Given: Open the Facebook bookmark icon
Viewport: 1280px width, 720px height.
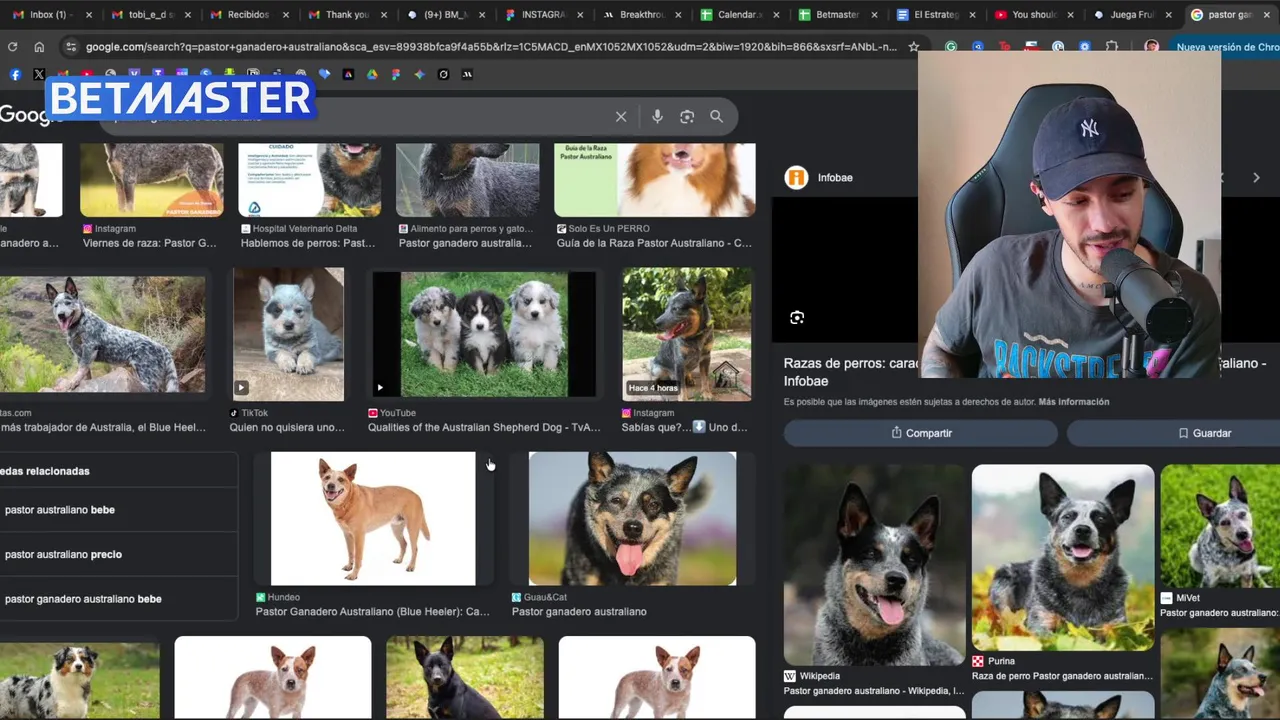Looking at the screenshot, I should coord(15,74).
